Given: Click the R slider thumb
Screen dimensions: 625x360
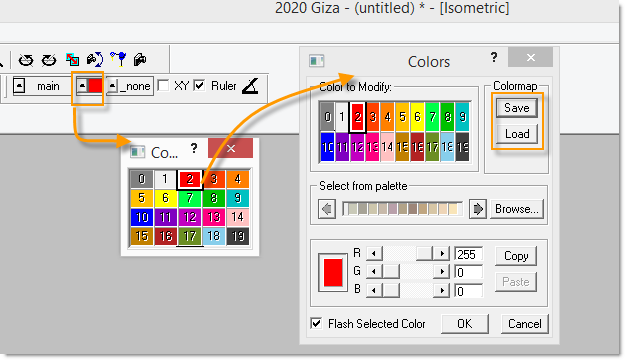Looking at the screenshot, I should (425, 254).
